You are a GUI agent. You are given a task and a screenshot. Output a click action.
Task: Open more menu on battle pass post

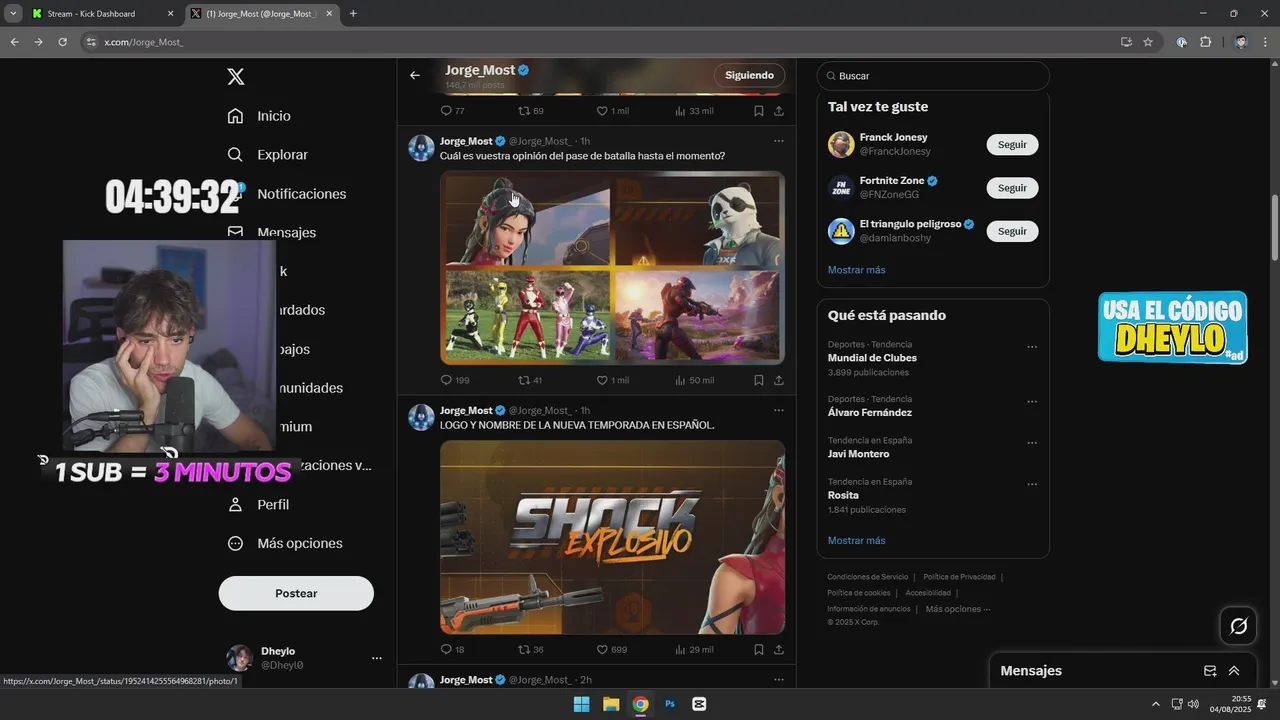[x=778, y=141]
